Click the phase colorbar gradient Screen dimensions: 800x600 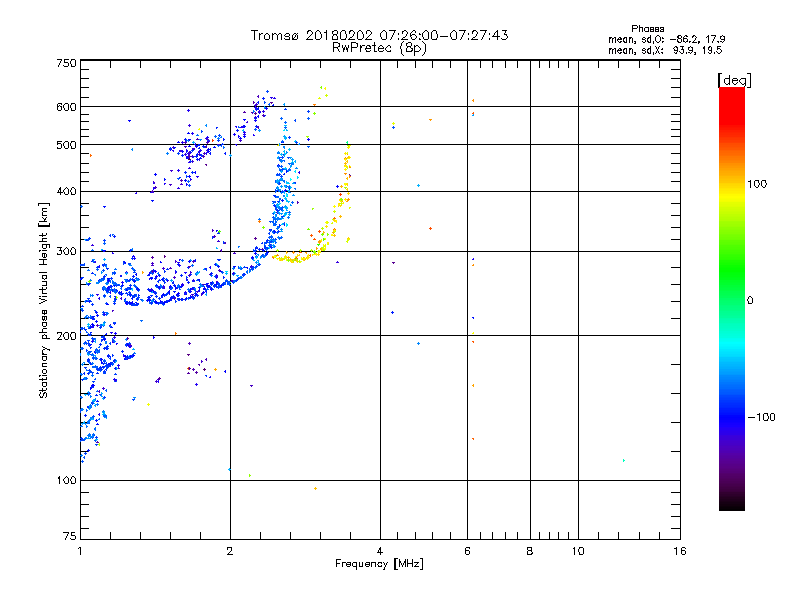732,299
